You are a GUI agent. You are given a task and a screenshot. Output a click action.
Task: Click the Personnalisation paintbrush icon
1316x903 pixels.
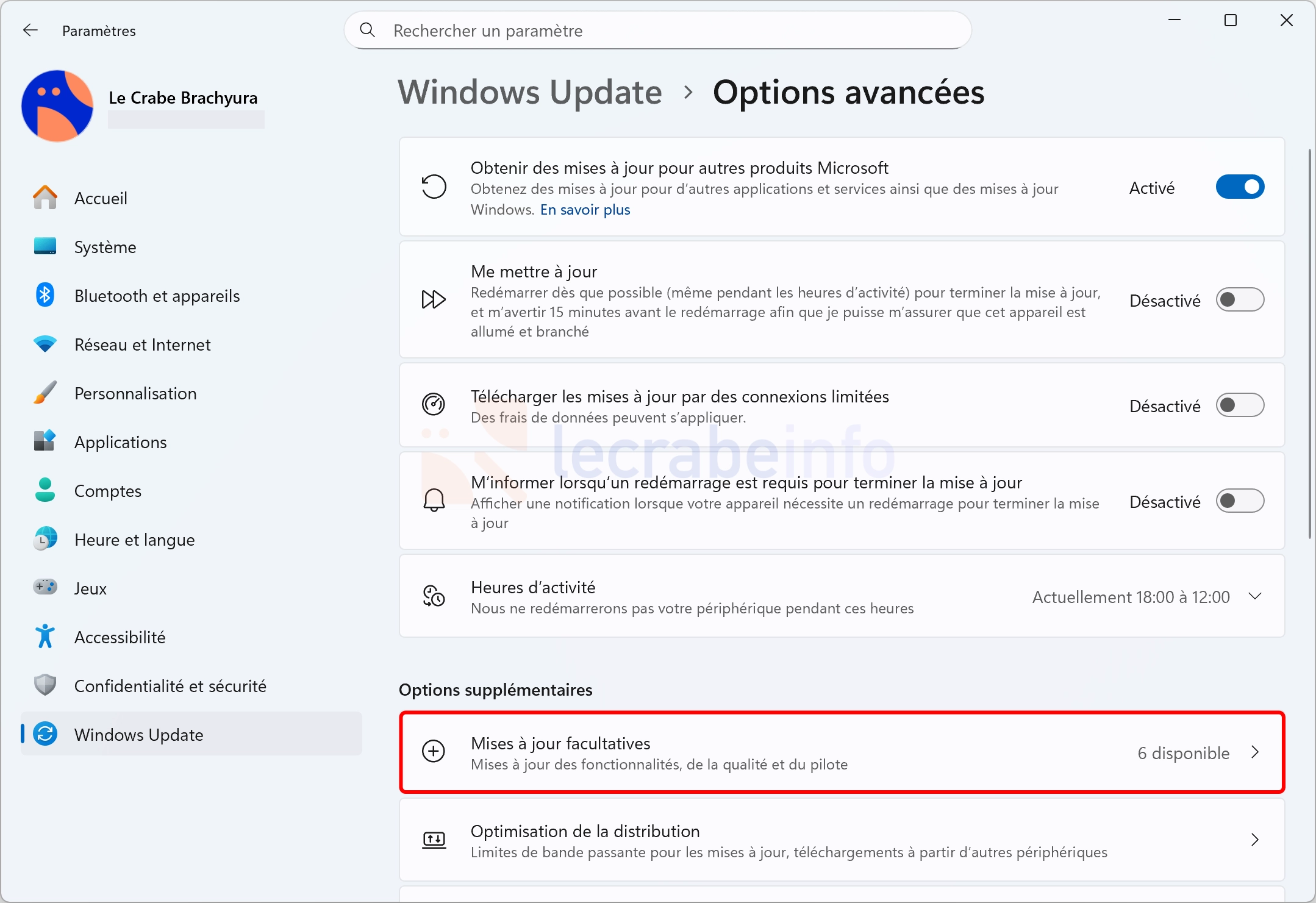45,393
